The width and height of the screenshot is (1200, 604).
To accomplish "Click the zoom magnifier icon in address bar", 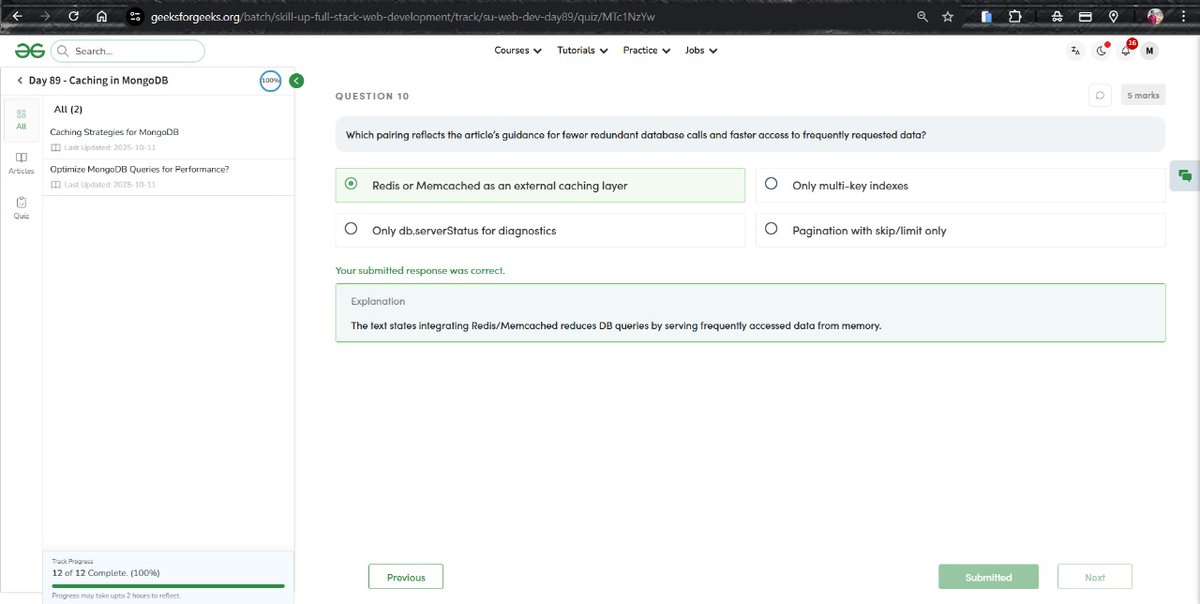I will pos(922,17).
